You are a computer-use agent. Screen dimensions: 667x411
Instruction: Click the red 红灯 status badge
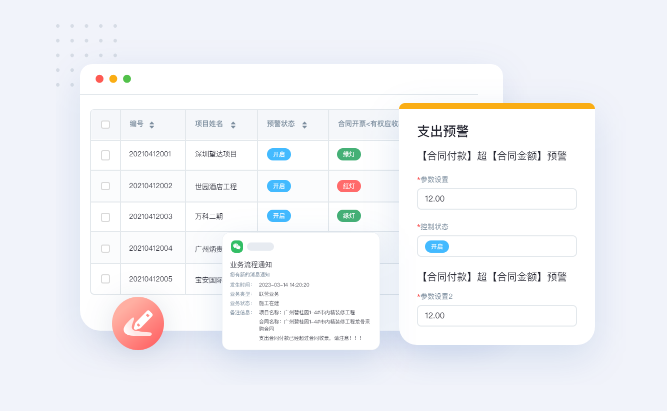[349, 186]
